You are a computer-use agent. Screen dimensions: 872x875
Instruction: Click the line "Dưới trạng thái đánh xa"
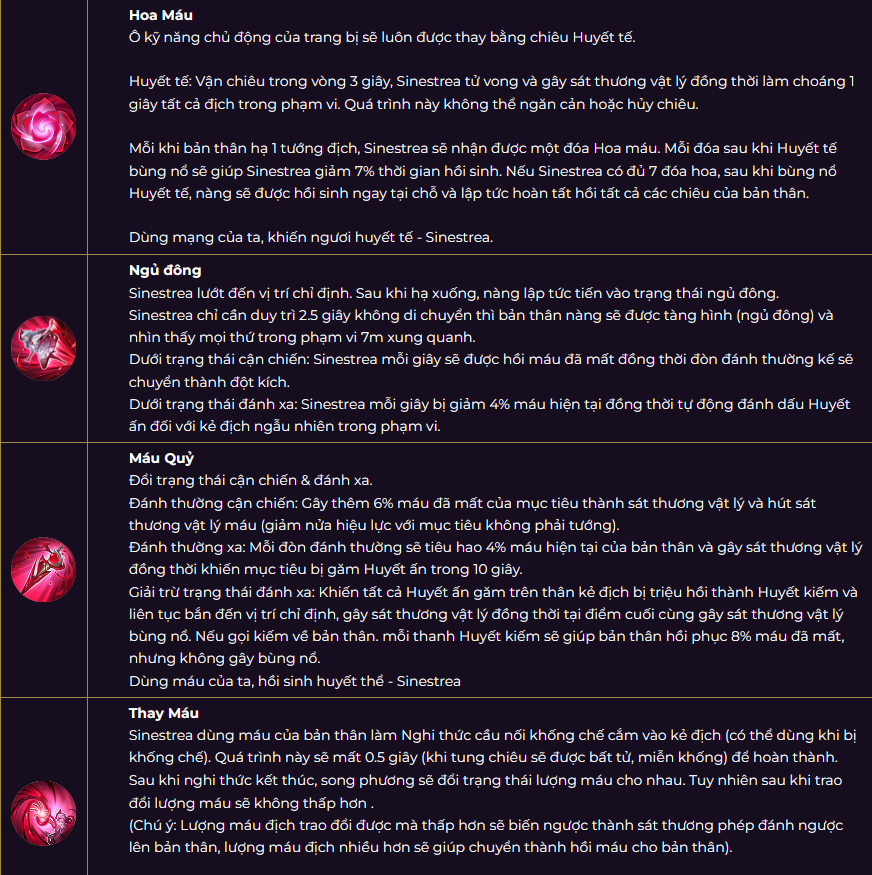(x=489, y=404)
